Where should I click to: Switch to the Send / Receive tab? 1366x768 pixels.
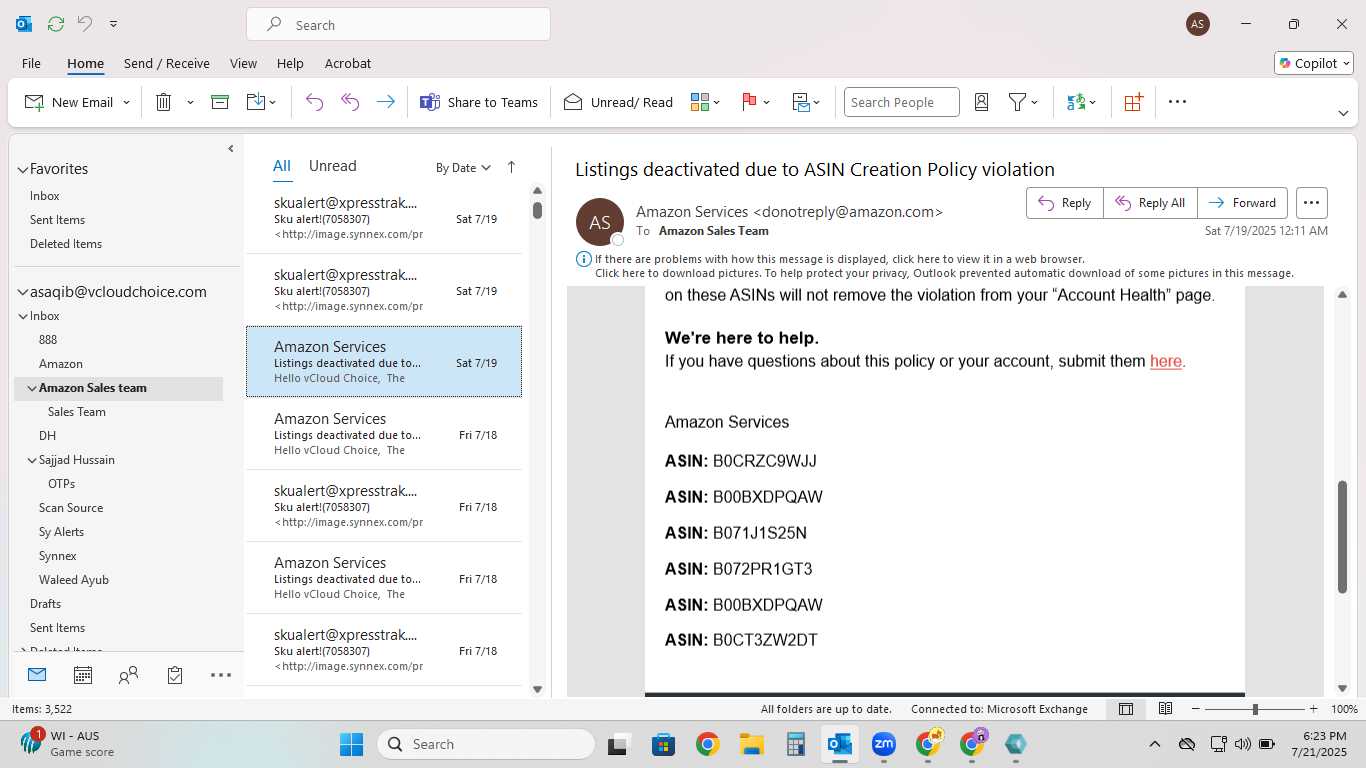(x=166, y=63)
